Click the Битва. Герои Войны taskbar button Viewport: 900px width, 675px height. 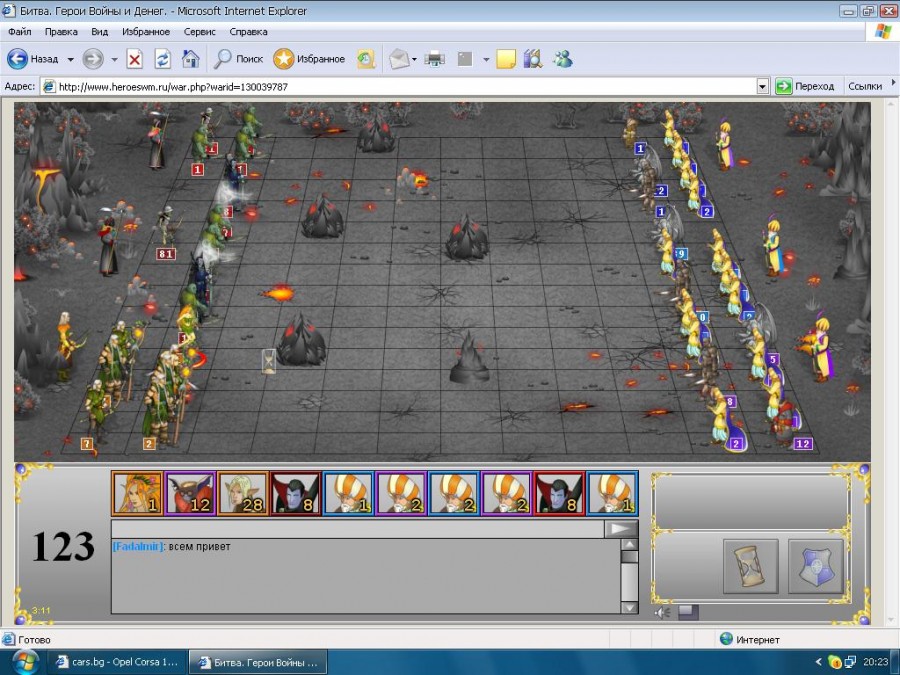coord(258,662)
